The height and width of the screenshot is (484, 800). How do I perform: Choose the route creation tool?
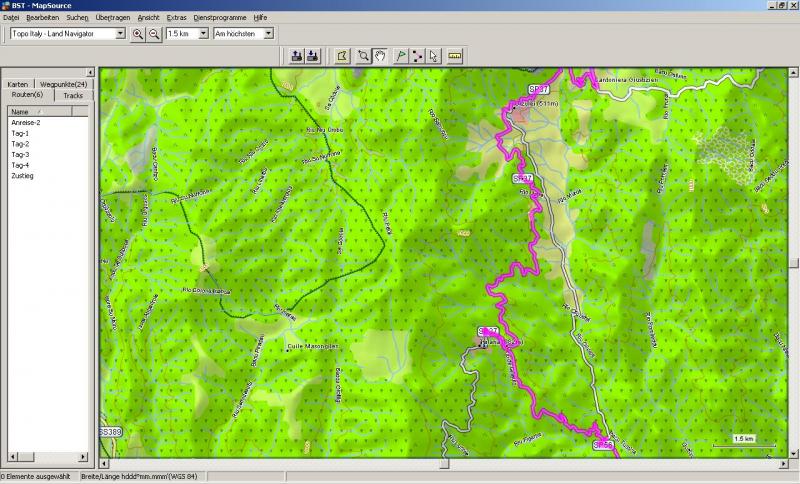(x=416, y=55)
